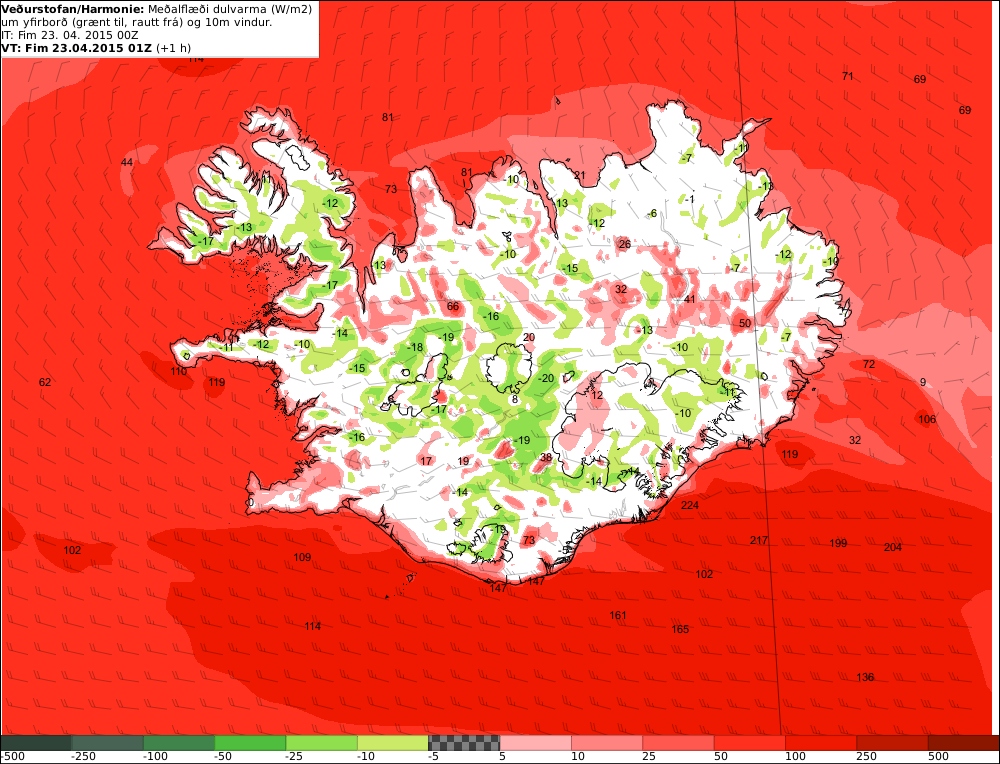Select the 72 value east of Iceland
This screenshot has width=1000, height=764.
869,364
